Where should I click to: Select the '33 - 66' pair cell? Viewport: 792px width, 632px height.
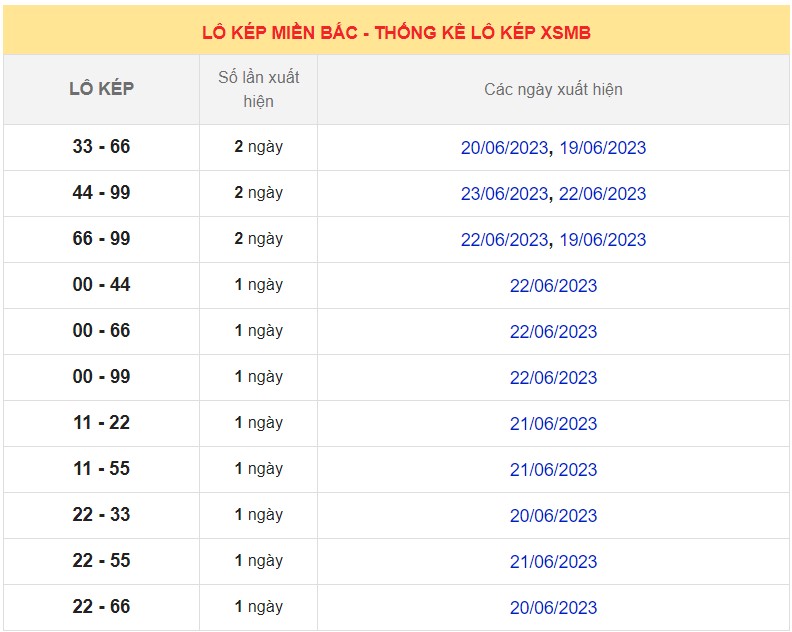[x=102, y=147]
